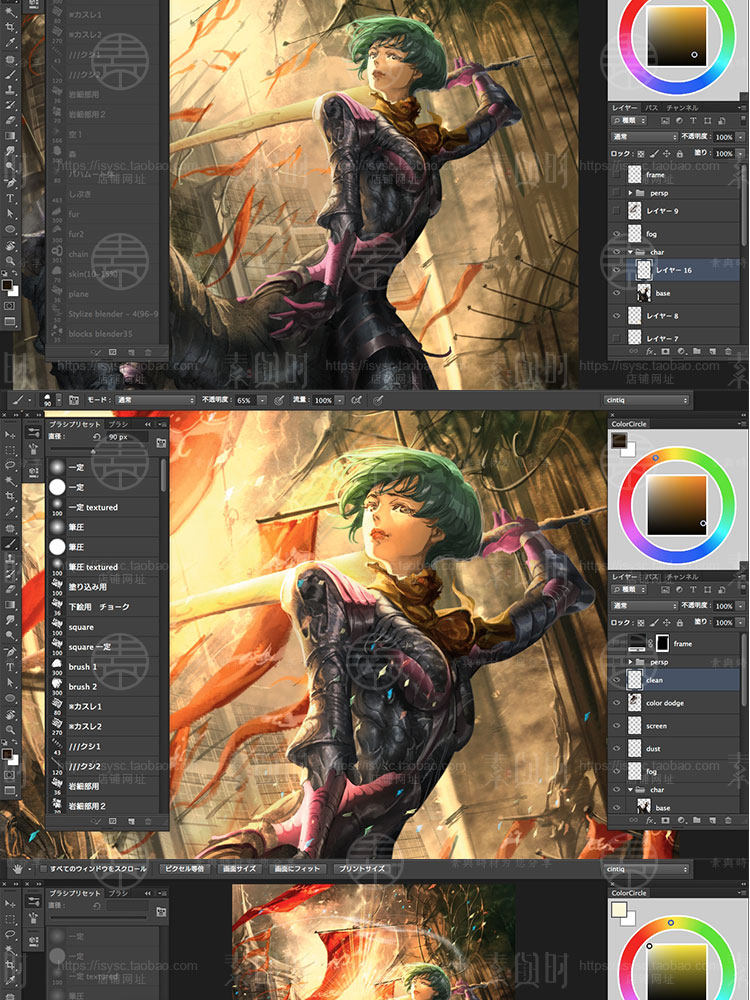Open the チャンネル tab above the レイヤー 16 layer list
This screenshot has width=750, height=1000.
tap(681, 107)
